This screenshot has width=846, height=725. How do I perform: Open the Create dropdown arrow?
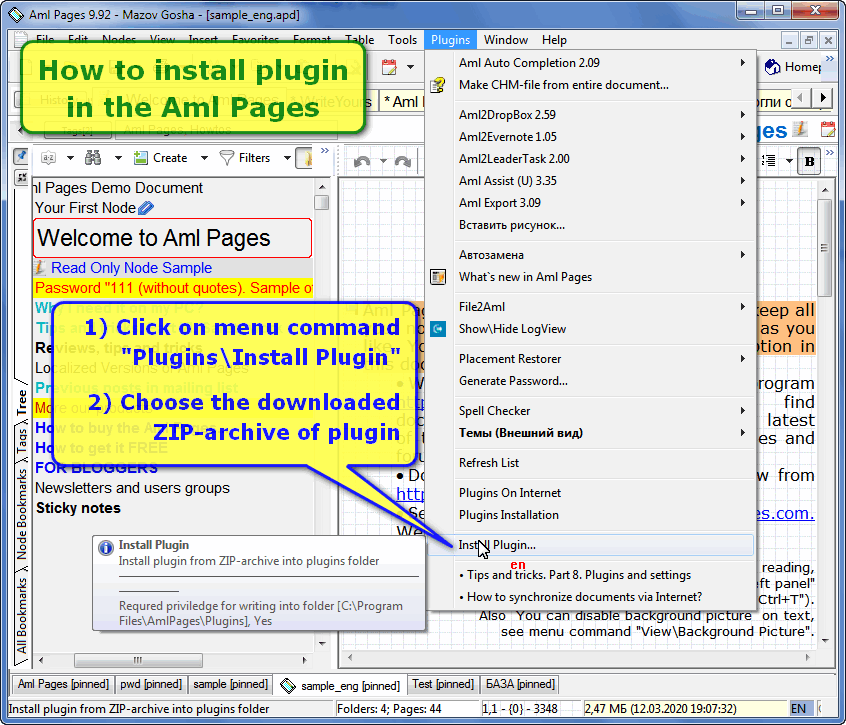(x=204, y=158)
